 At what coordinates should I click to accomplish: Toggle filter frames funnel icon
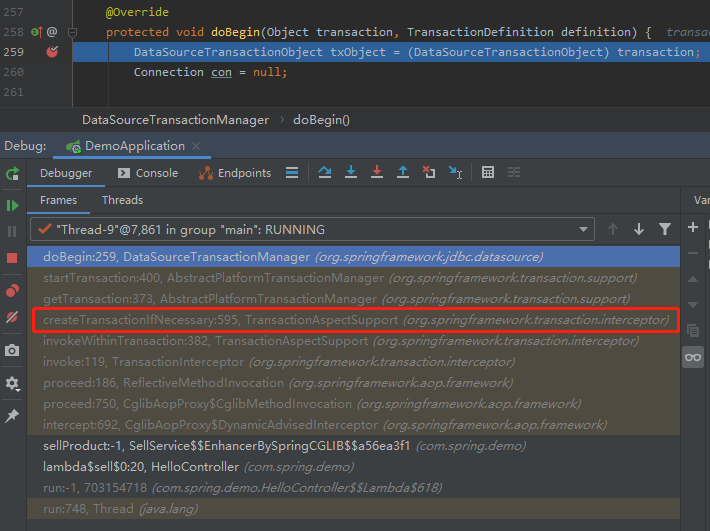[x=664, y=230]
